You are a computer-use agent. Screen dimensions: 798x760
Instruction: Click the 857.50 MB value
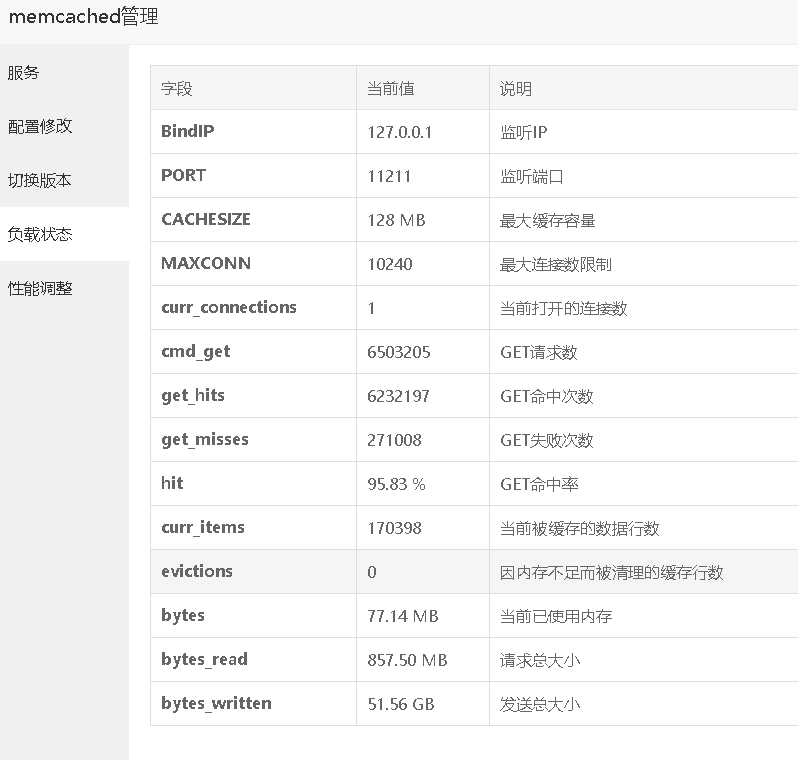click(x=407, y=660)
